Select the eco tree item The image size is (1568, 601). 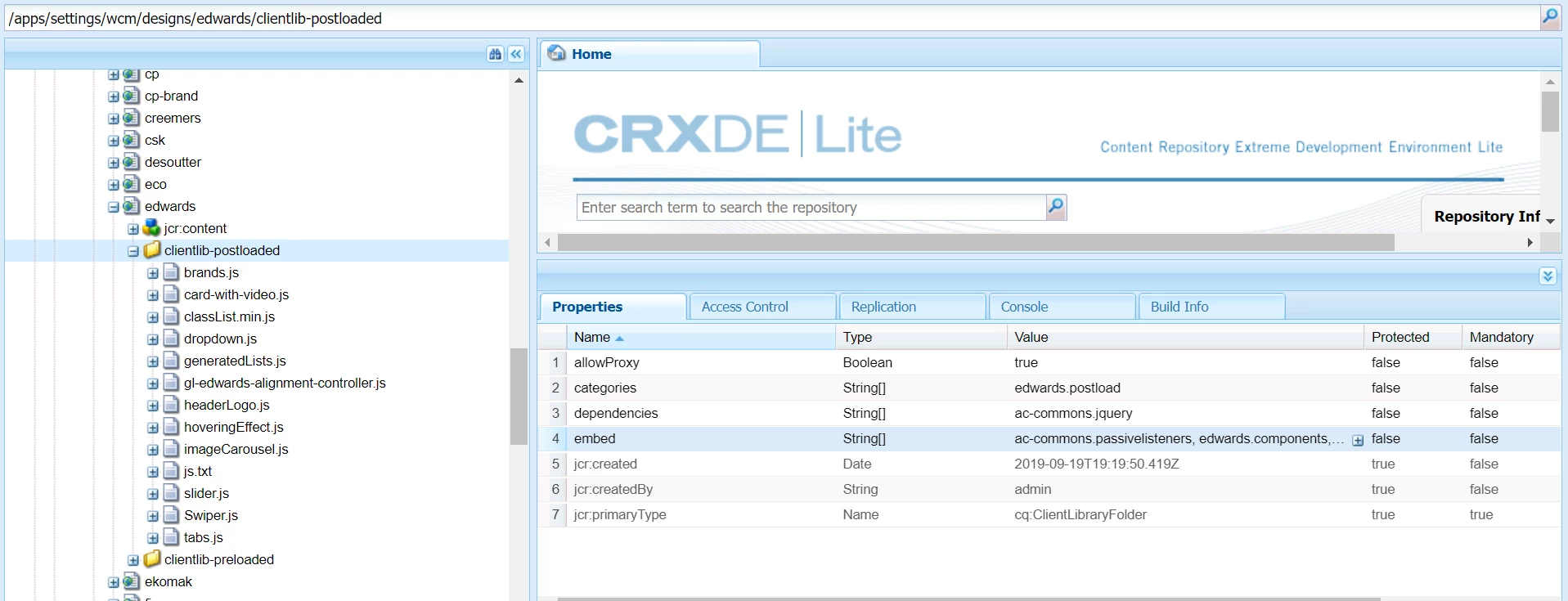(155, 184)
